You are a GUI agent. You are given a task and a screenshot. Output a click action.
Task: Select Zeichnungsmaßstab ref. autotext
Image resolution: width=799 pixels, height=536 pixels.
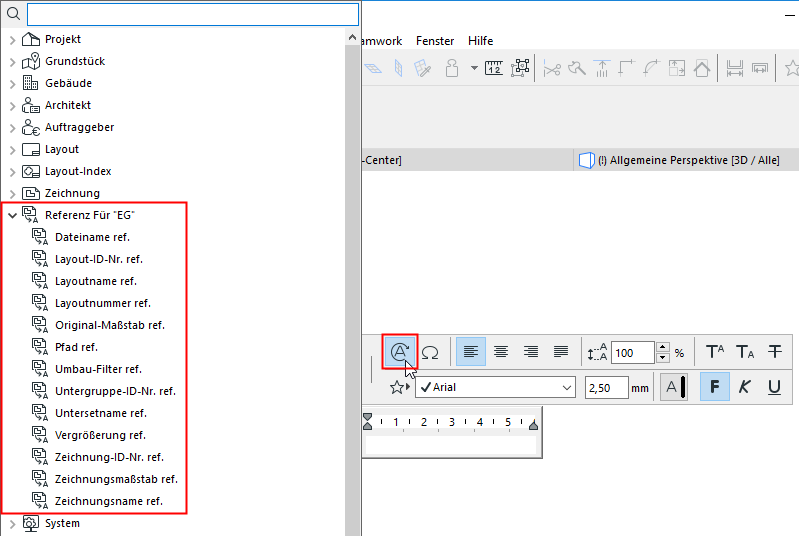tap(116, 479)
